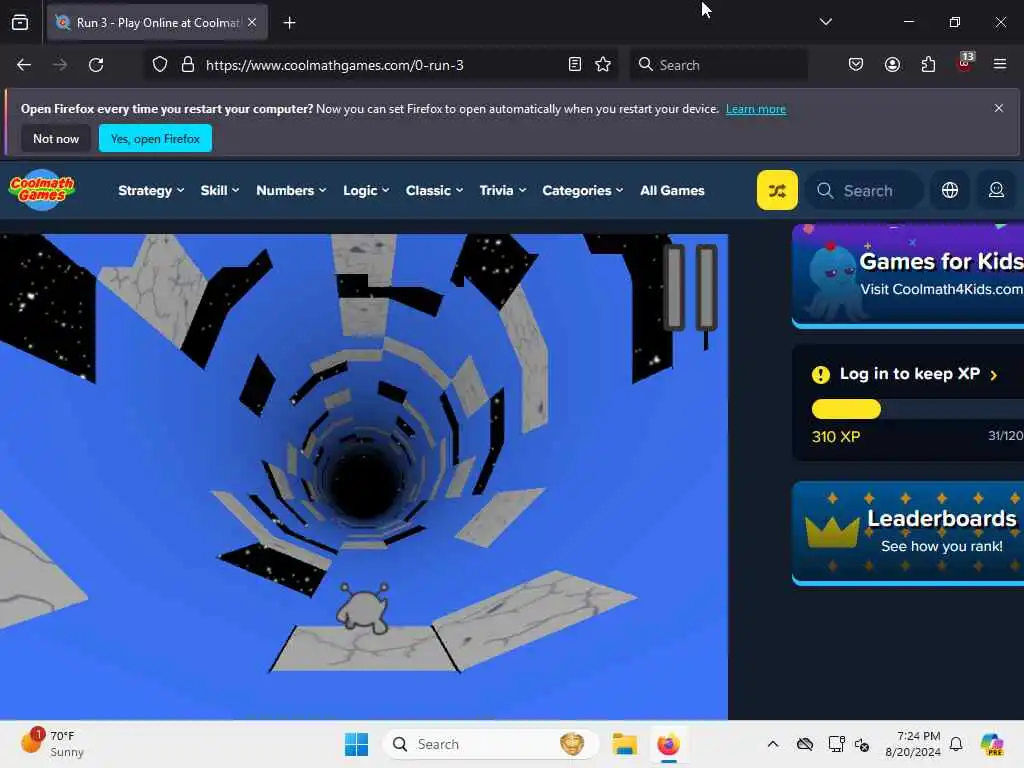Open the Coolmath account profile icon
The height and width of the screenshot is (768, 1024).
click(x=996, y=190)
